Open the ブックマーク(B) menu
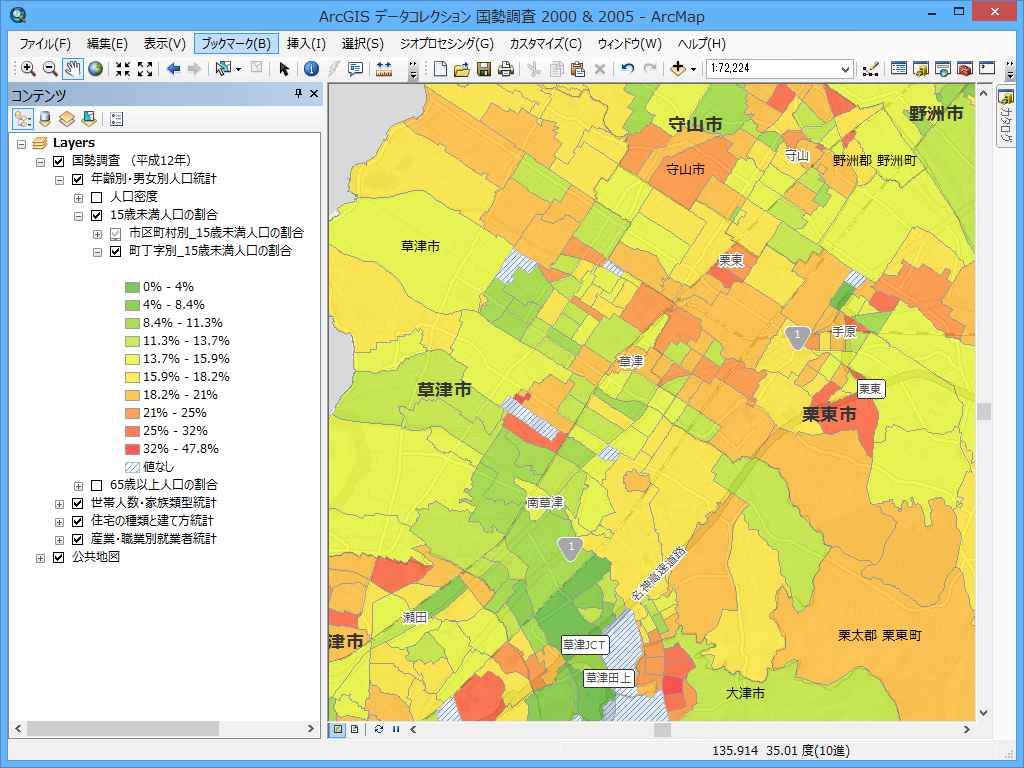This screenshot has height=768, width=1024. point(235,44)
